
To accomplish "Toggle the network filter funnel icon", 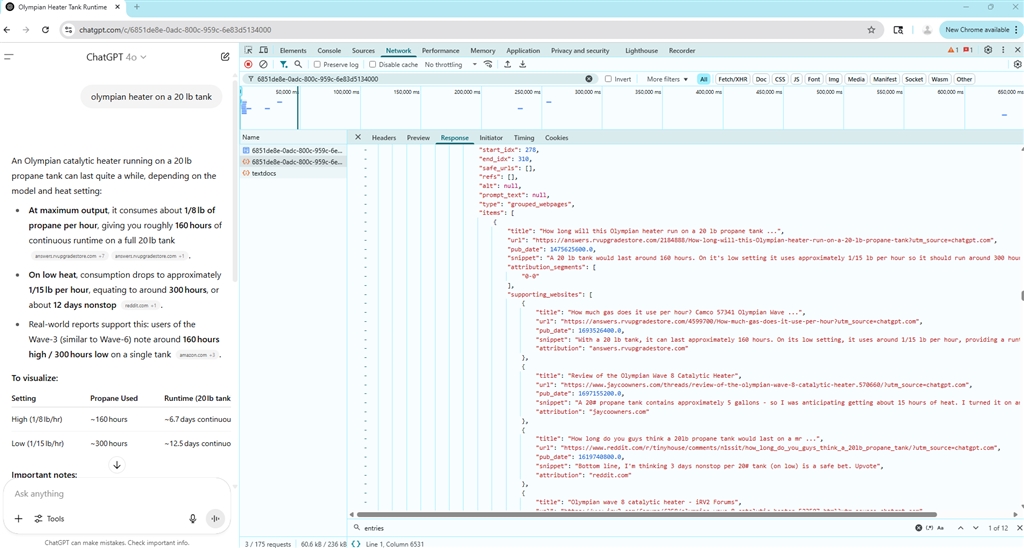I will coord(283,65).
